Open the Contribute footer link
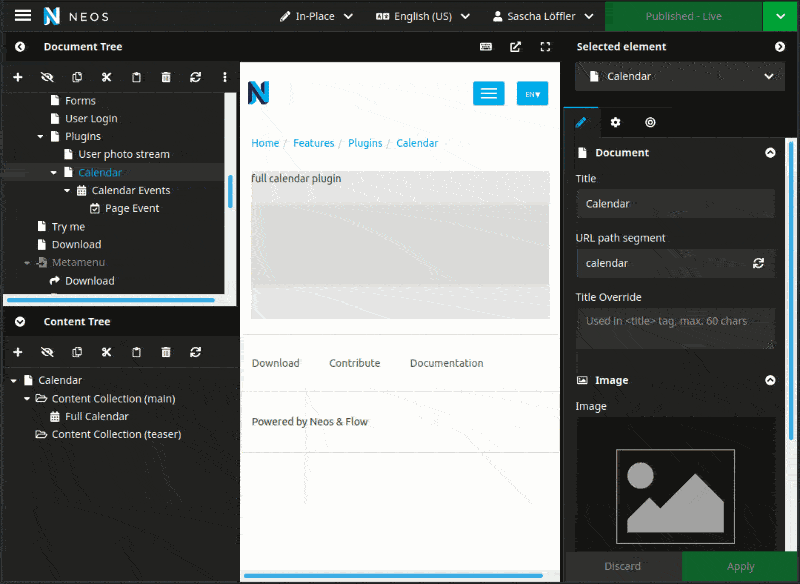 (355, 363)
